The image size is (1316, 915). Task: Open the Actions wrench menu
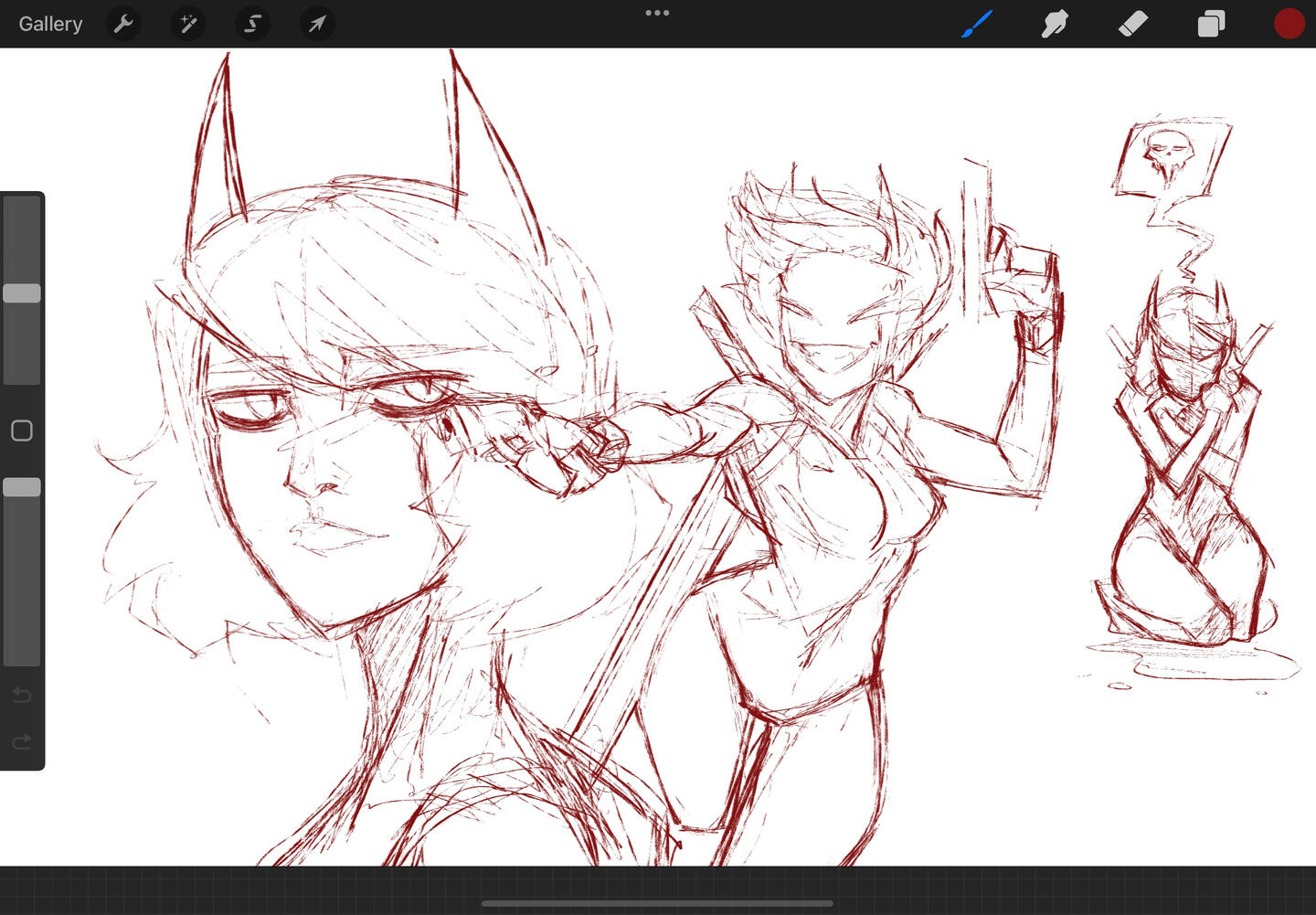click(123, 24)
